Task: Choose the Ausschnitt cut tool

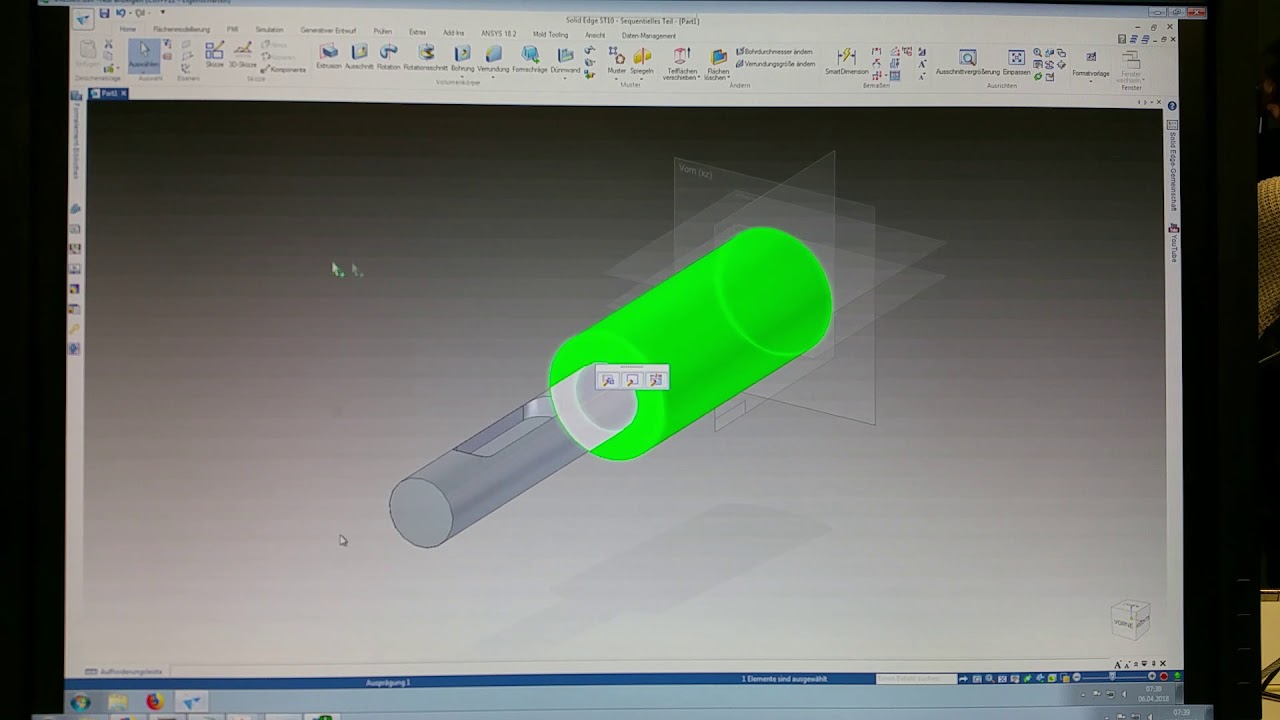Action: pyautogui.click(x=359, y=57)
